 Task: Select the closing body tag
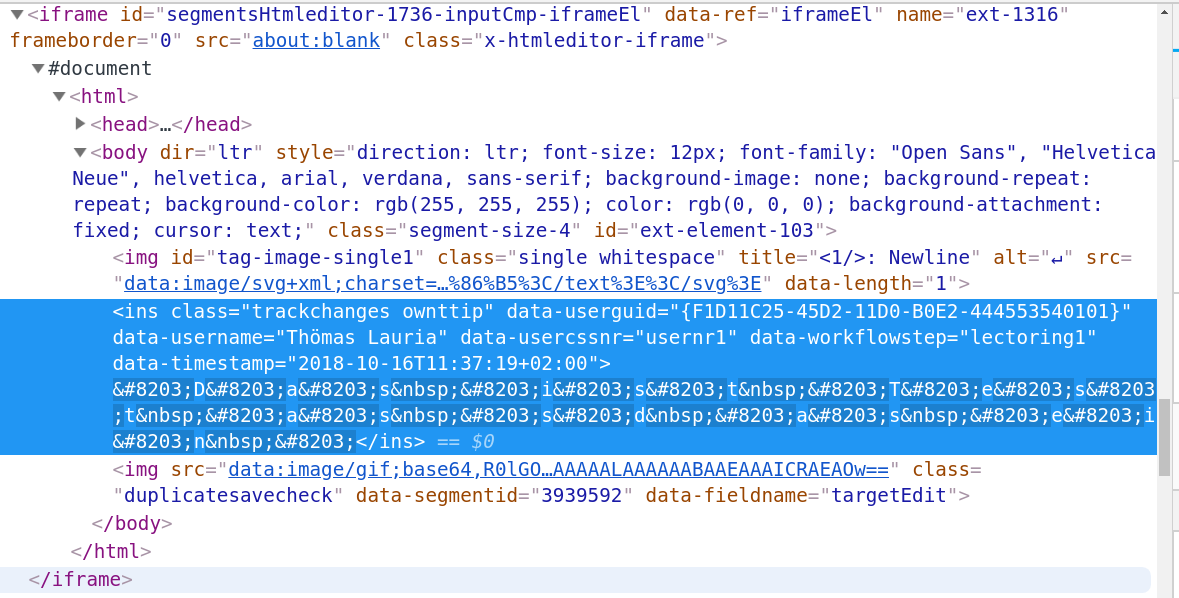132,523
